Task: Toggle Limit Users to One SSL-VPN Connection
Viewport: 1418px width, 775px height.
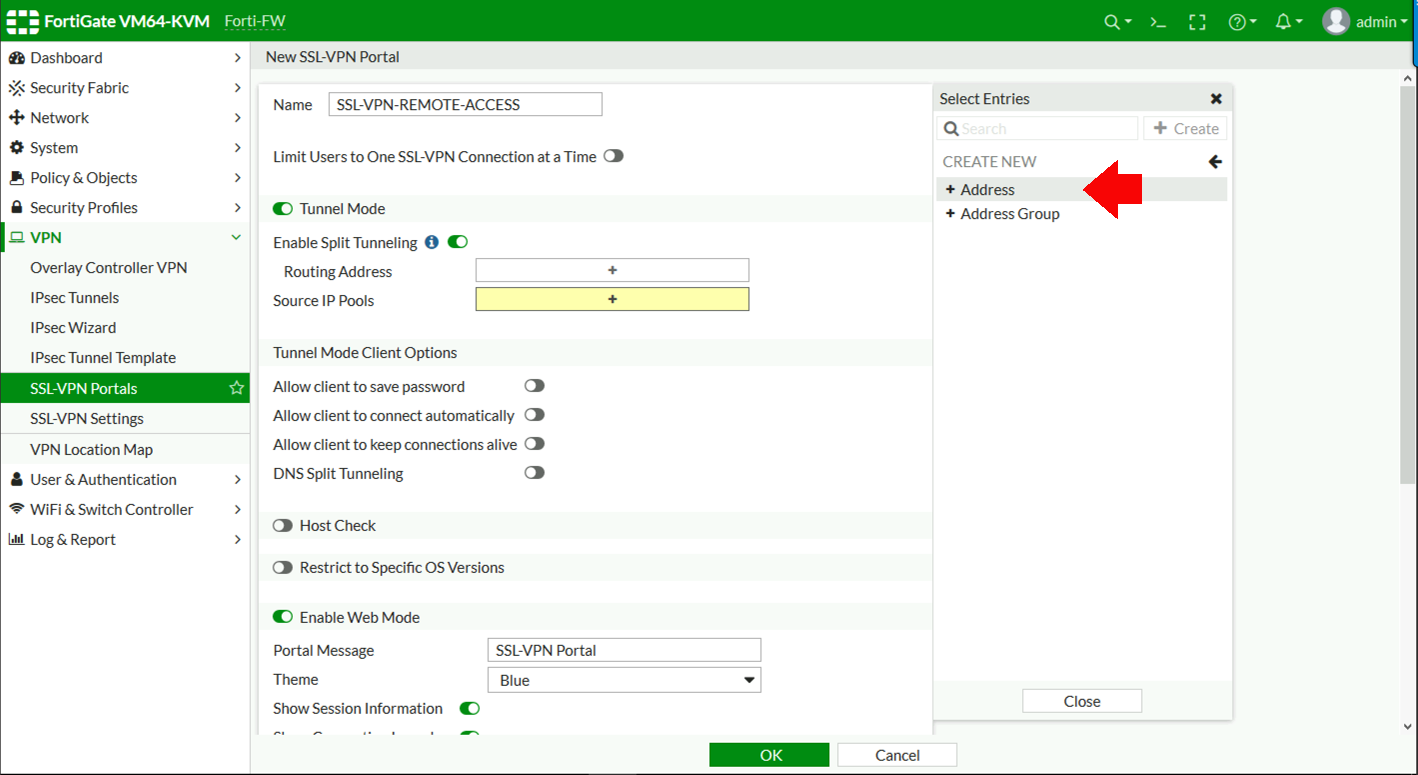Action: 613,156
